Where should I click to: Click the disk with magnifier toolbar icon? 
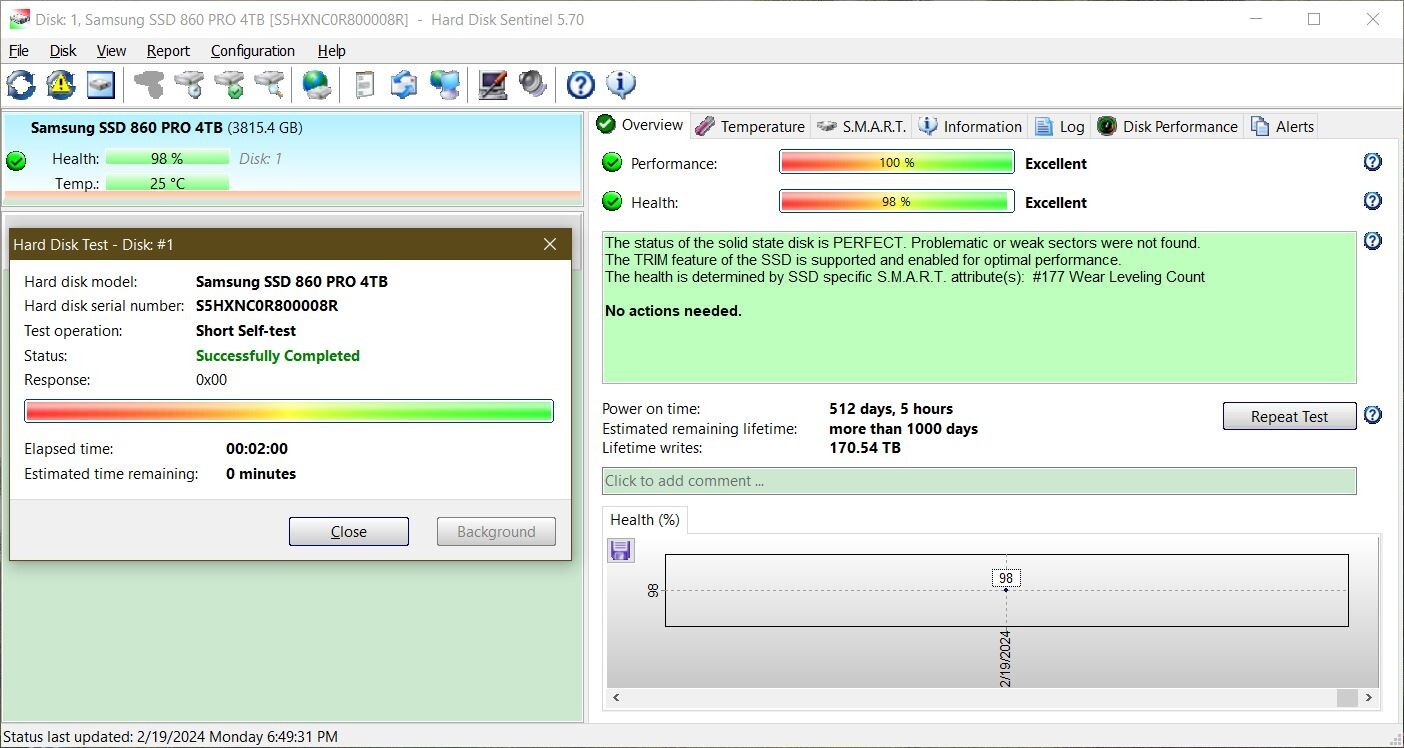(x=269, y=84)
